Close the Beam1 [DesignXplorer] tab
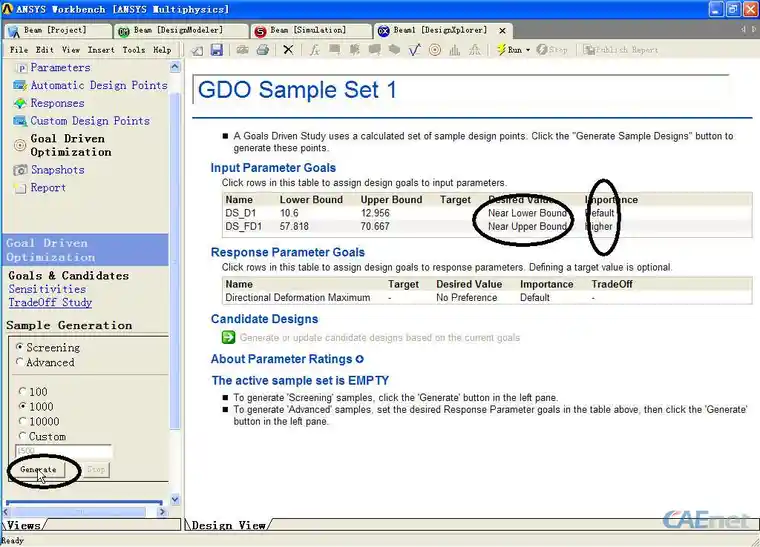This screenshot has width=760, height=547. [503, 31]
